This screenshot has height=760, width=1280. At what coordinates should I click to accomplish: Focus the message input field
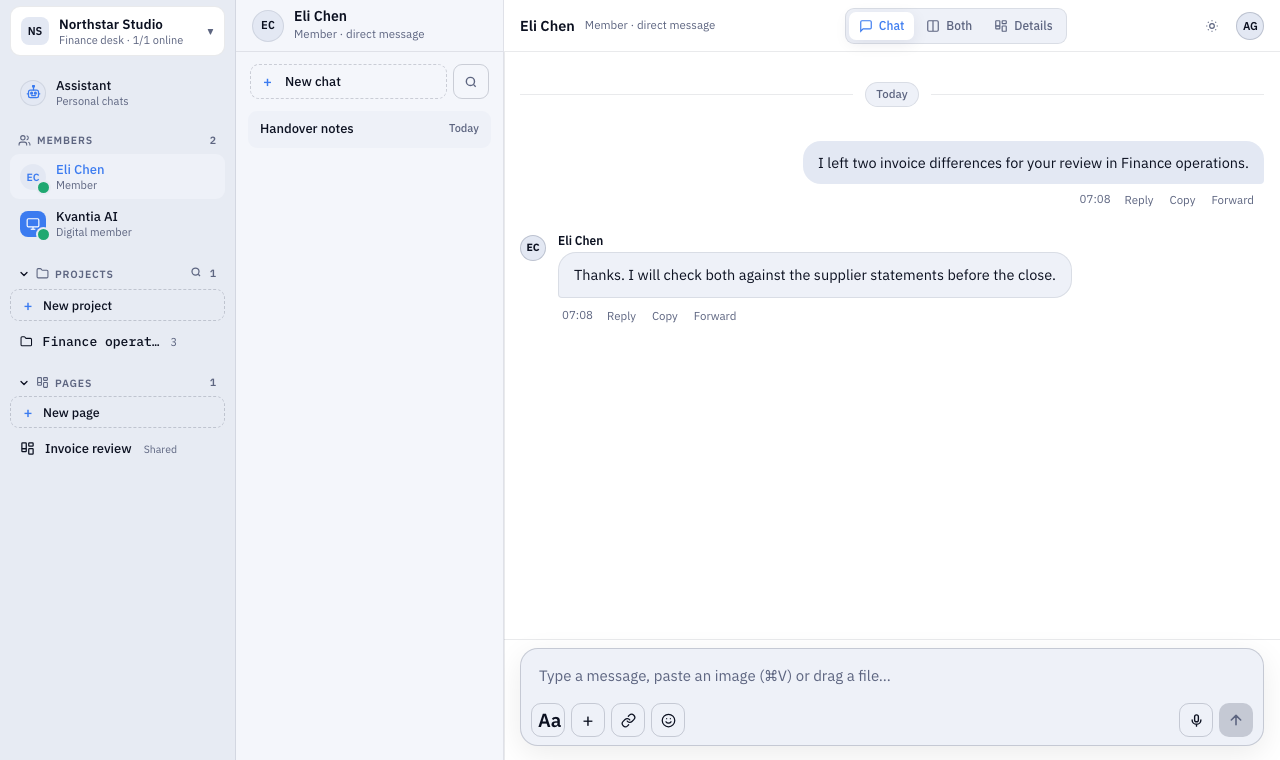point(892,676)
